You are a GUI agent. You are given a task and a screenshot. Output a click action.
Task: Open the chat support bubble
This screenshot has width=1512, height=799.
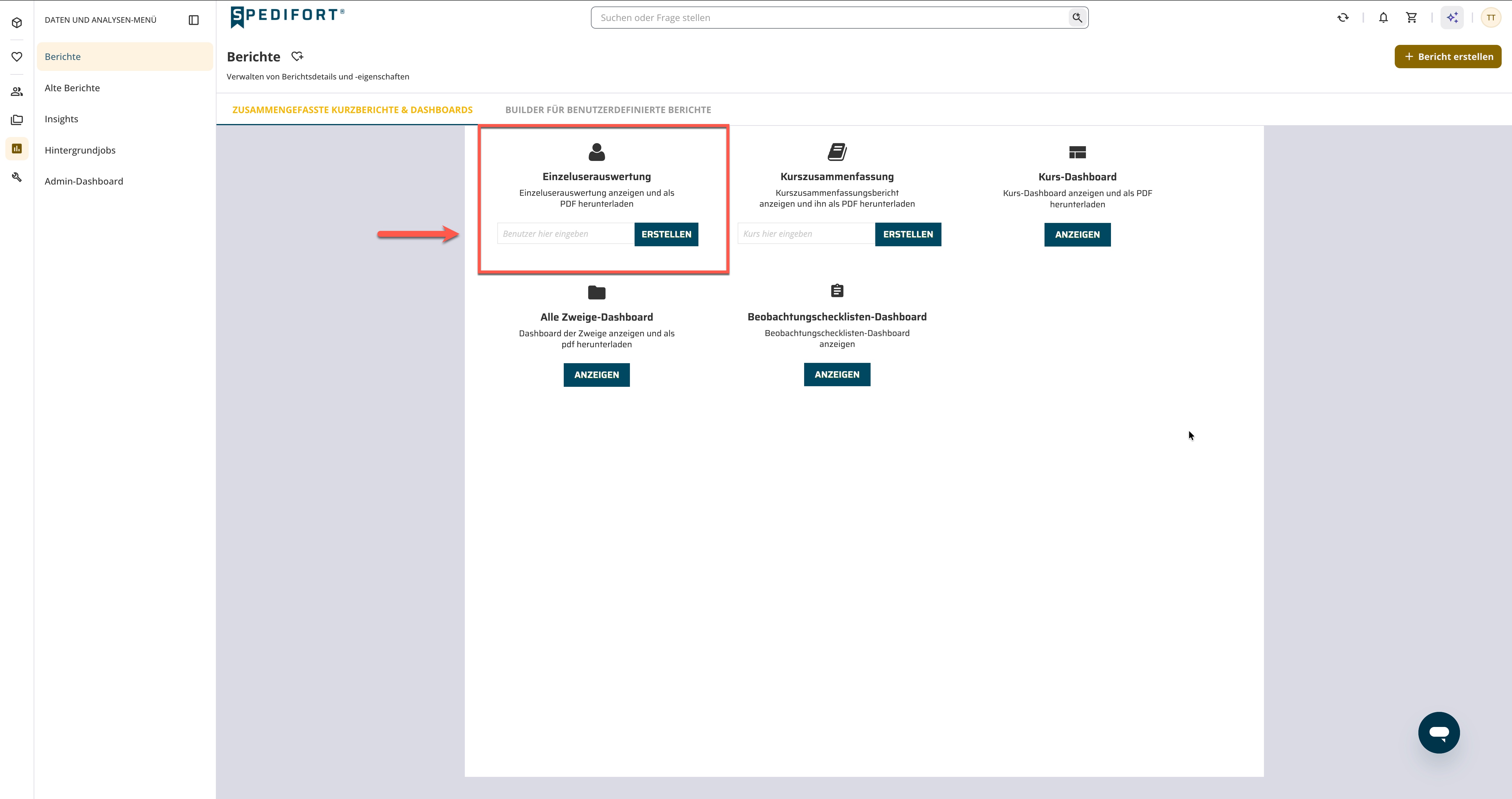[1439, 732]
